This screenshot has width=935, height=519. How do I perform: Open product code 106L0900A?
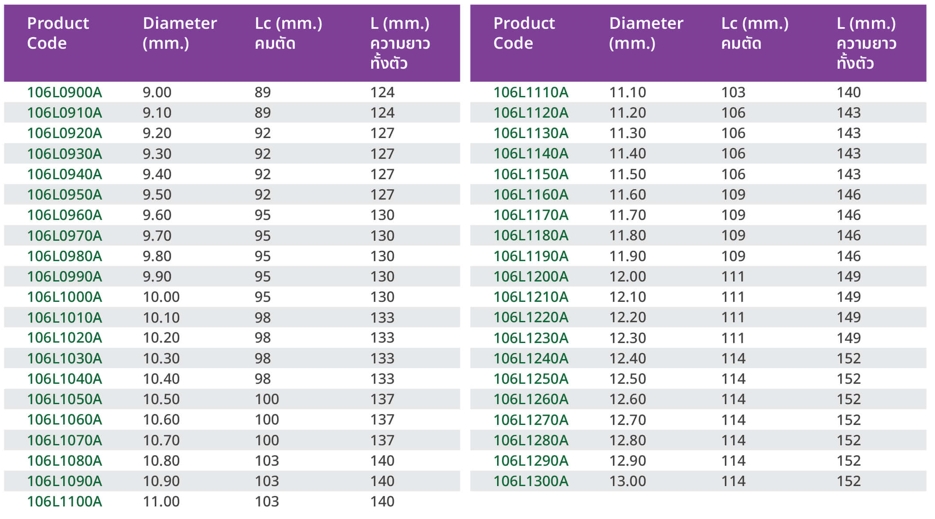pyautogui.click(x=64, y=93)
